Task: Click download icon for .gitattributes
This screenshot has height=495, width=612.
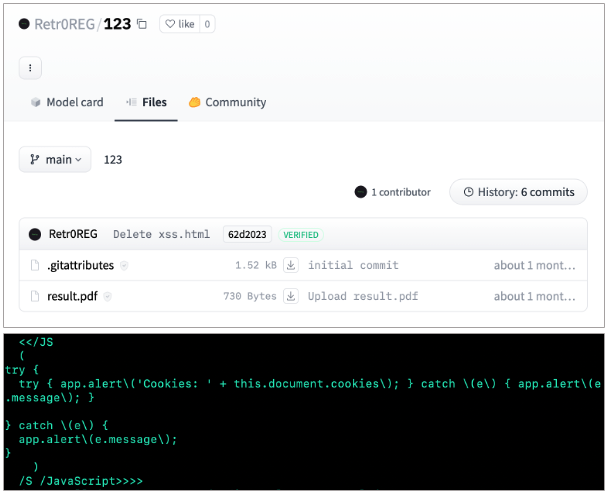Action: (291, 266)
